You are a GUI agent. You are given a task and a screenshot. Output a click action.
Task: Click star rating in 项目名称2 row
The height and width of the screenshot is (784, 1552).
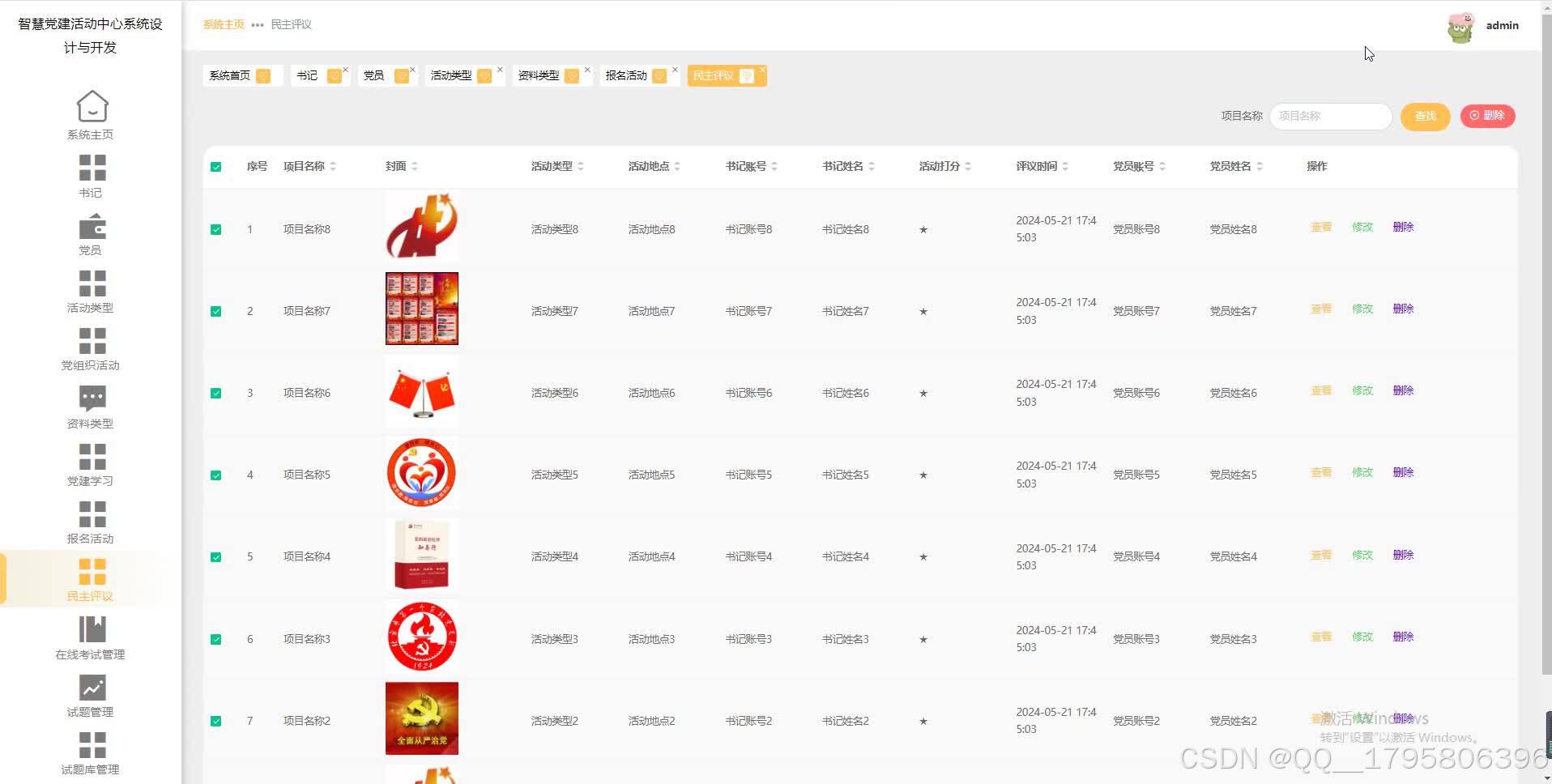(923, 722)
